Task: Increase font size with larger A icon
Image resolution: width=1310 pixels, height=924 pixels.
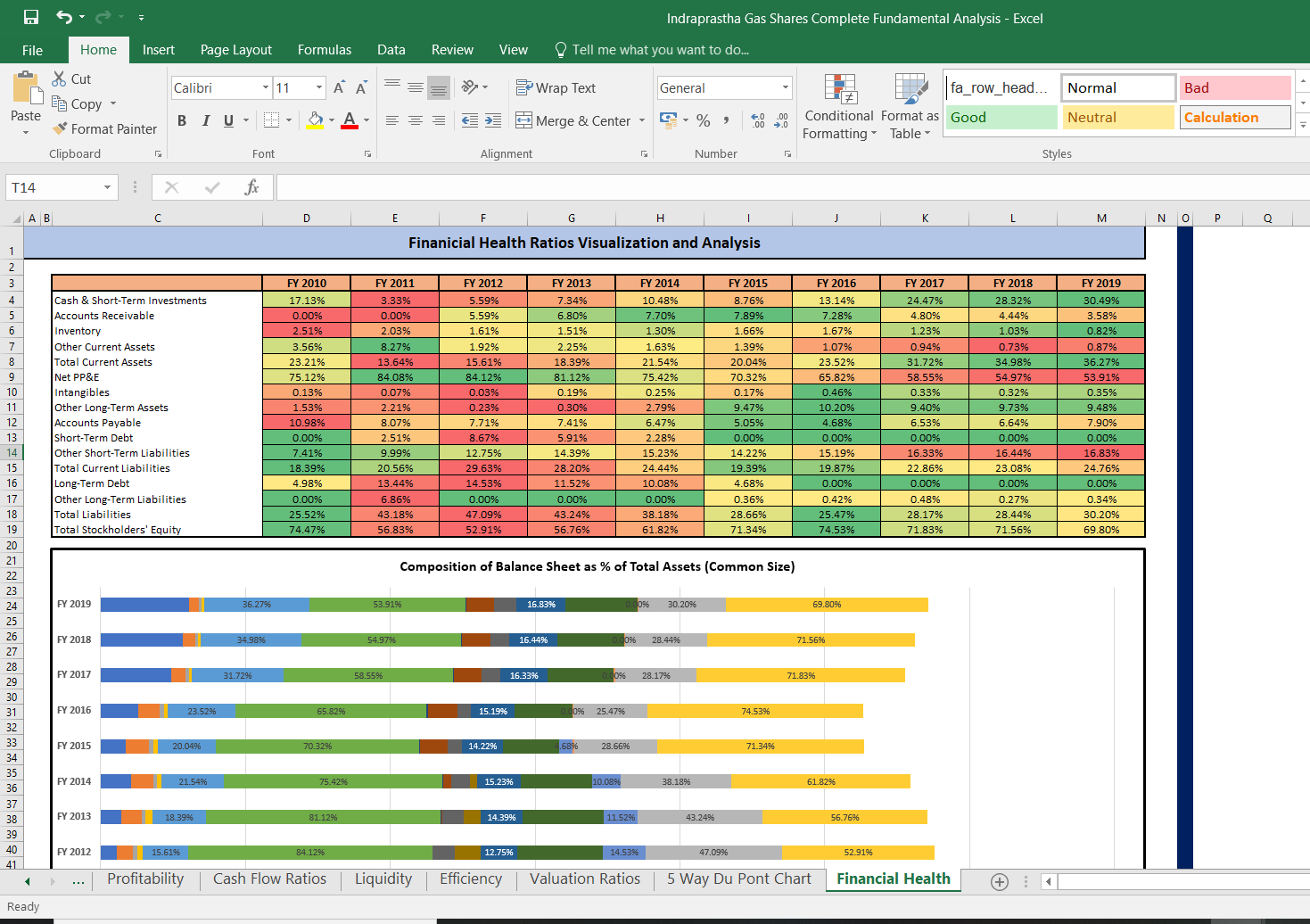Action: click(339, 87)
